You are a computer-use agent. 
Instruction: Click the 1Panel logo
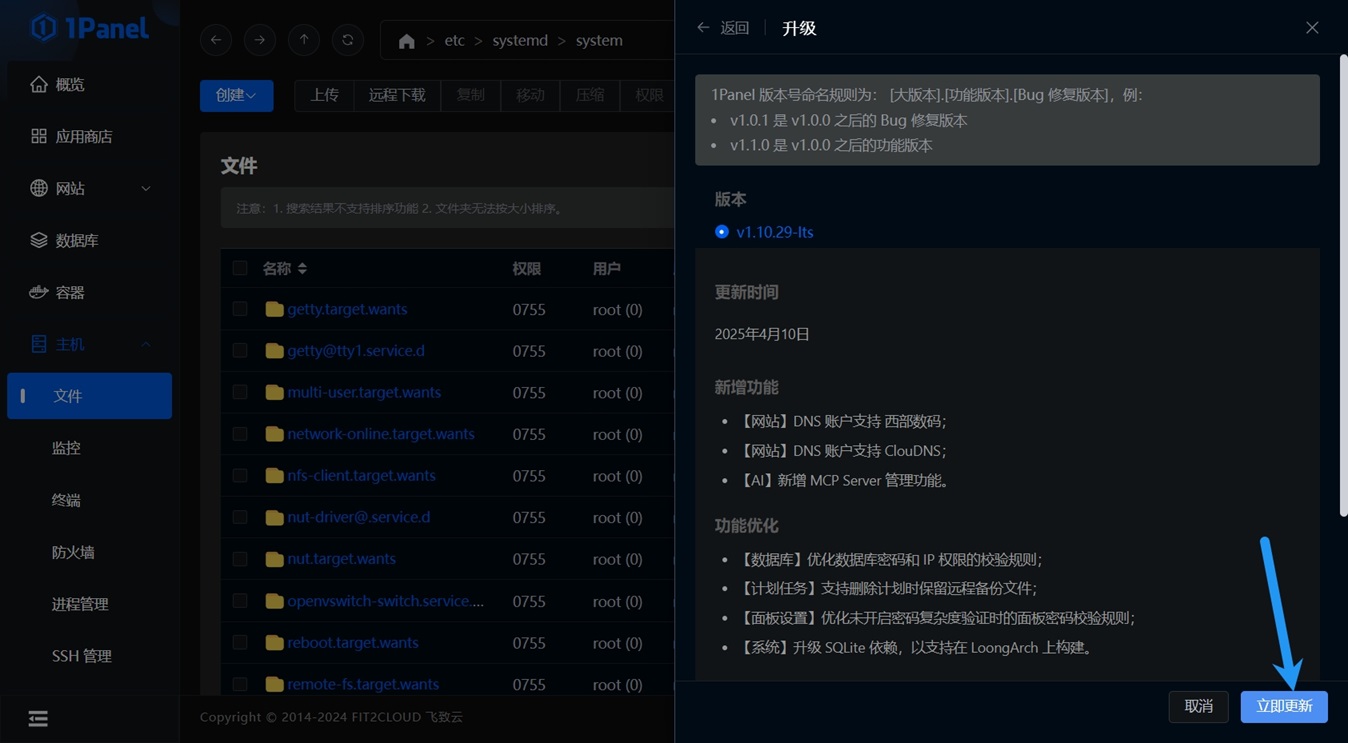89,28
